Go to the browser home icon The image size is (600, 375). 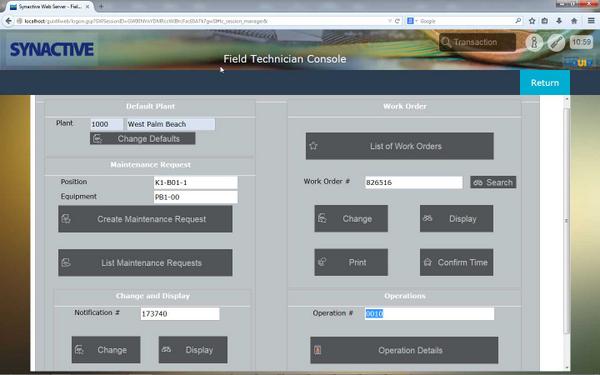[x=574, y=21]
